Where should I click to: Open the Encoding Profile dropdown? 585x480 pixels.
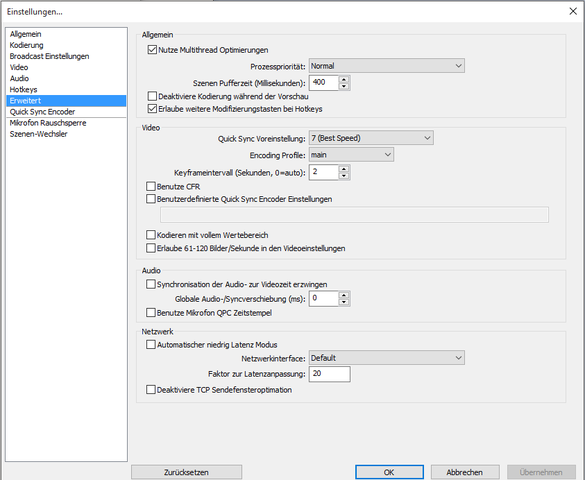click(351, 154)
